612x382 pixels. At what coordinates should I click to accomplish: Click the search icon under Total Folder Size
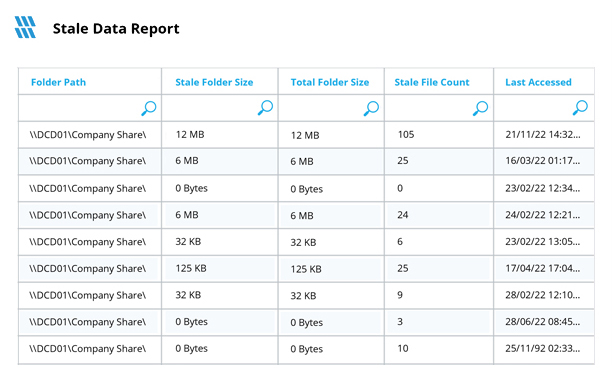click(x=371, y=108)
